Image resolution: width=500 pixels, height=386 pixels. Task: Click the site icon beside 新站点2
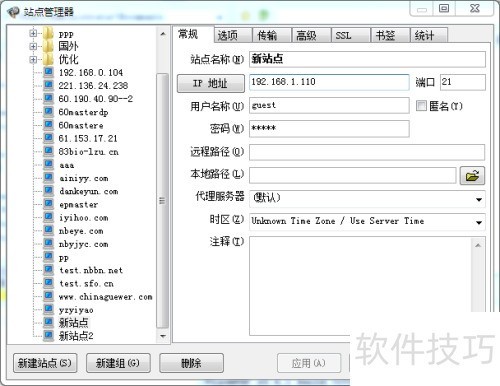tap(49, 336)
